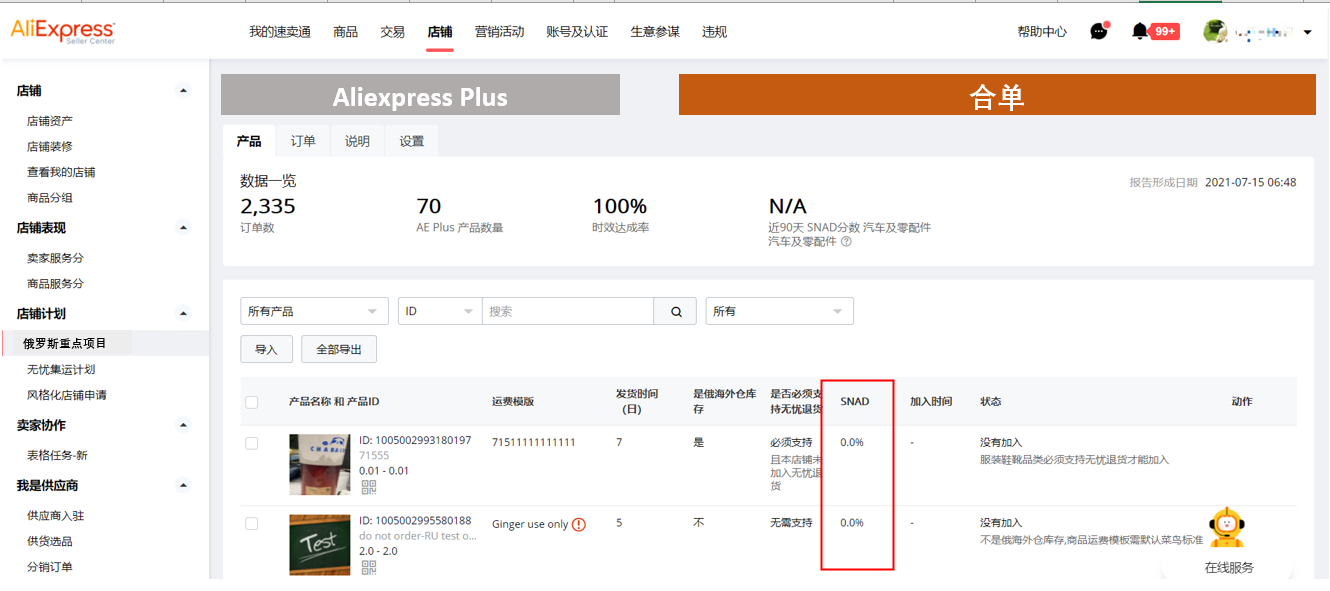Click the 加入时间 column header
This screenshot has height=591, width=1330.
coord(931,402)
